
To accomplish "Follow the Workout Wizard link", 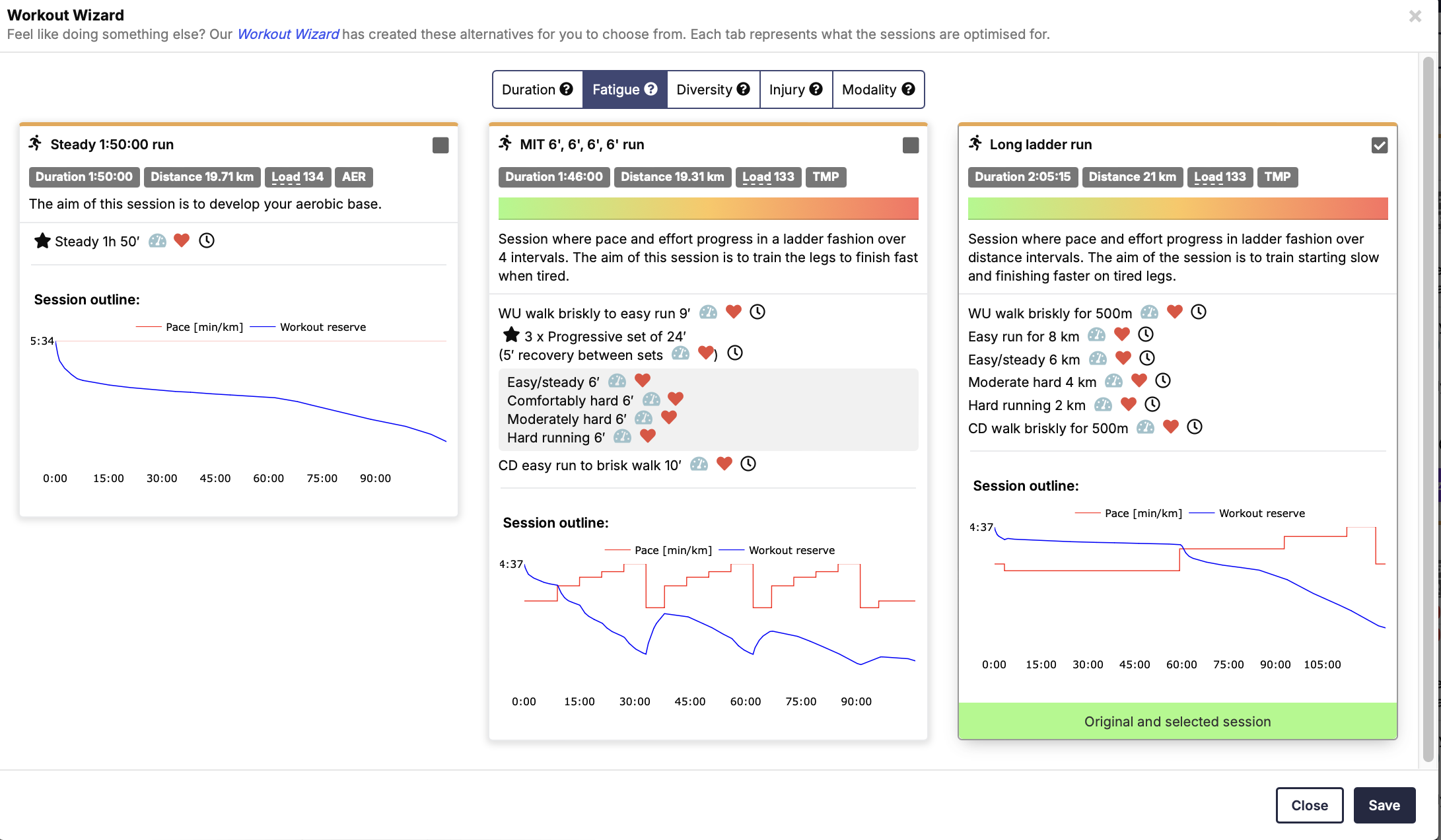I will click(288, 34).
